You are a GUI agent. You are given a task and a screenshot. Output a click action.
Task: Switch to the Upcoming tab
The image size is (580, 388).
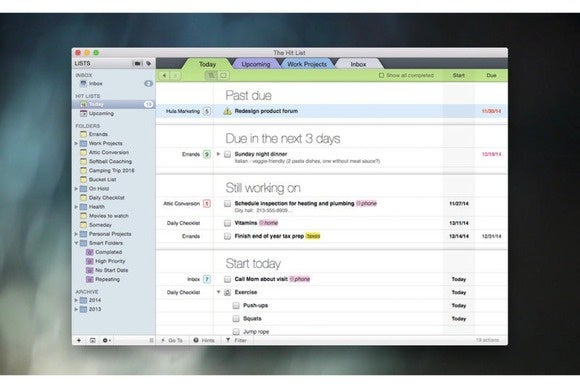(x=256, y=64)
